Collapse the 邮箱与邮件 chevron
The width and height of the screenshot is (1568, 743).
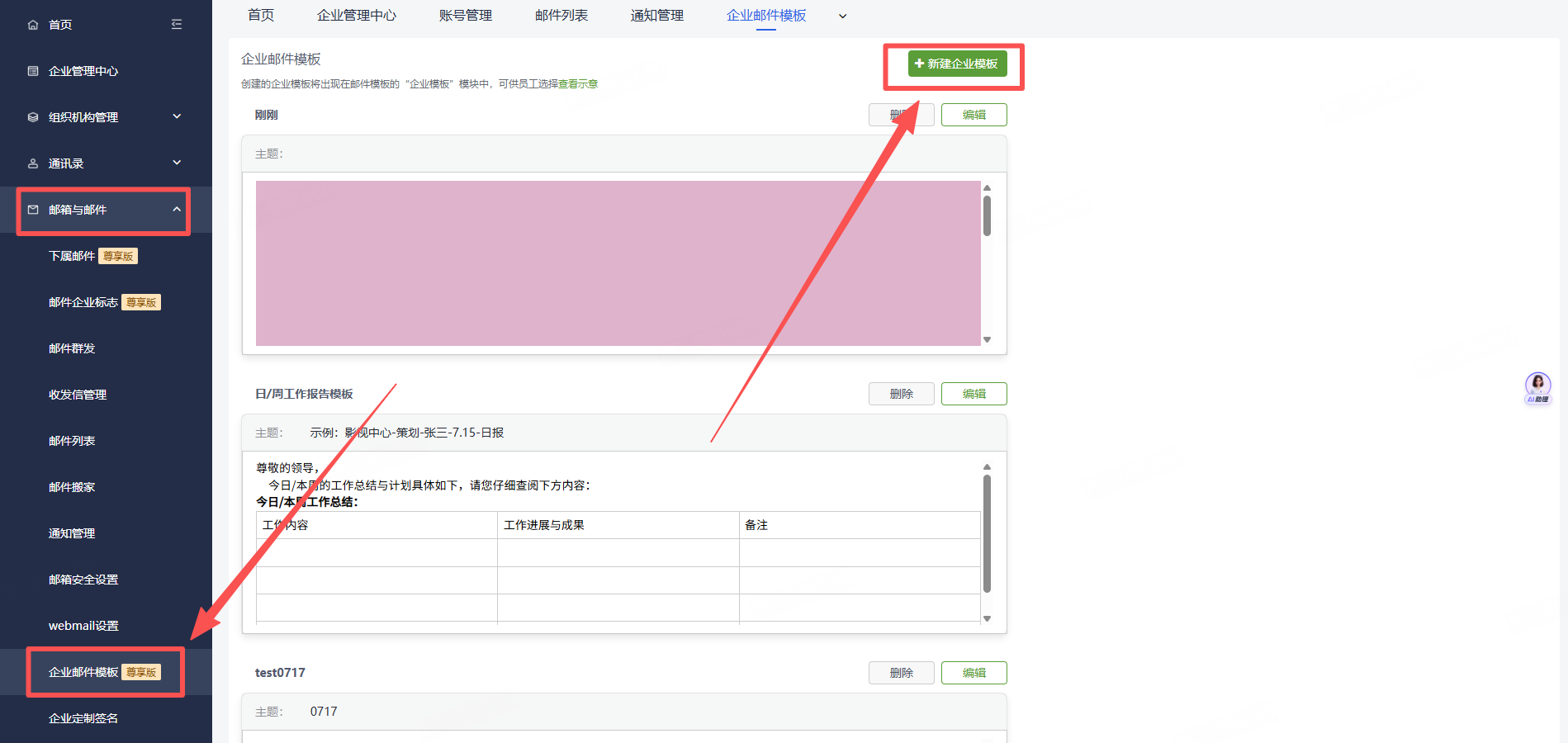click(x=177, y=209)
